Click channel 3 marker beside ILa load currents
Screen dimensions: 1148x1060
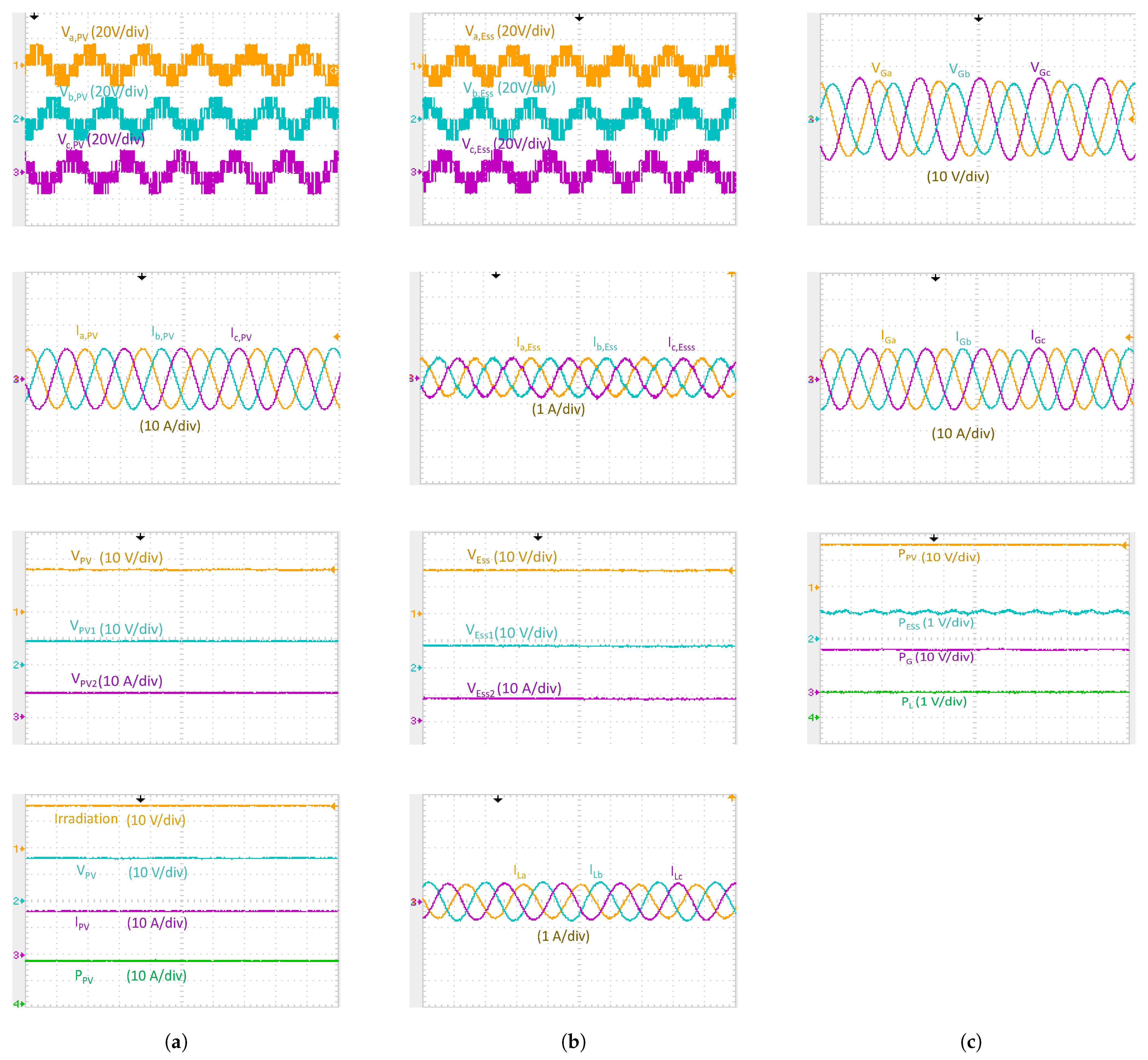tap(416, 902)
